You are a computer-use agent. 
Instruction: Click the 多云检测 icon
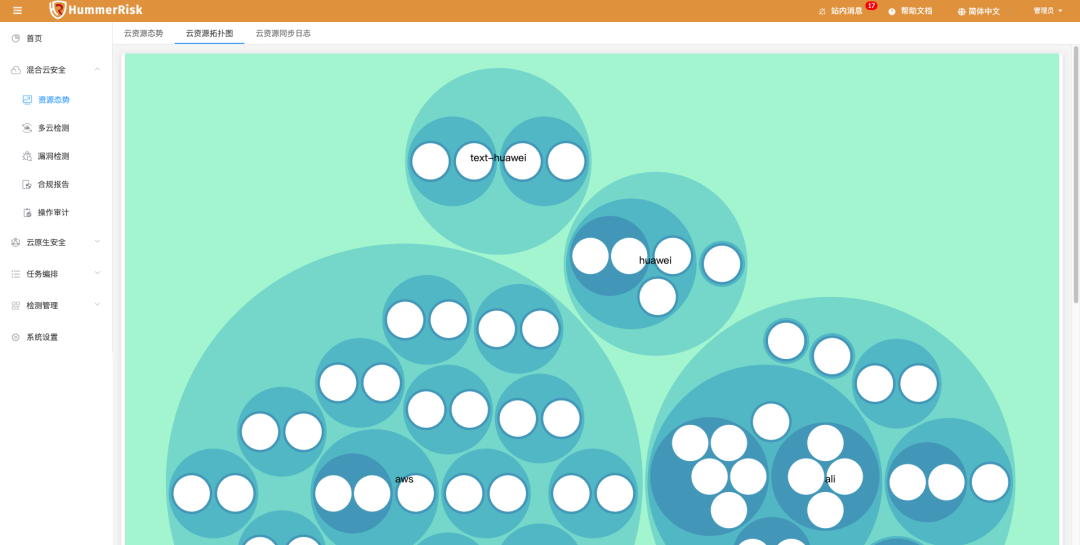(27, 127)
